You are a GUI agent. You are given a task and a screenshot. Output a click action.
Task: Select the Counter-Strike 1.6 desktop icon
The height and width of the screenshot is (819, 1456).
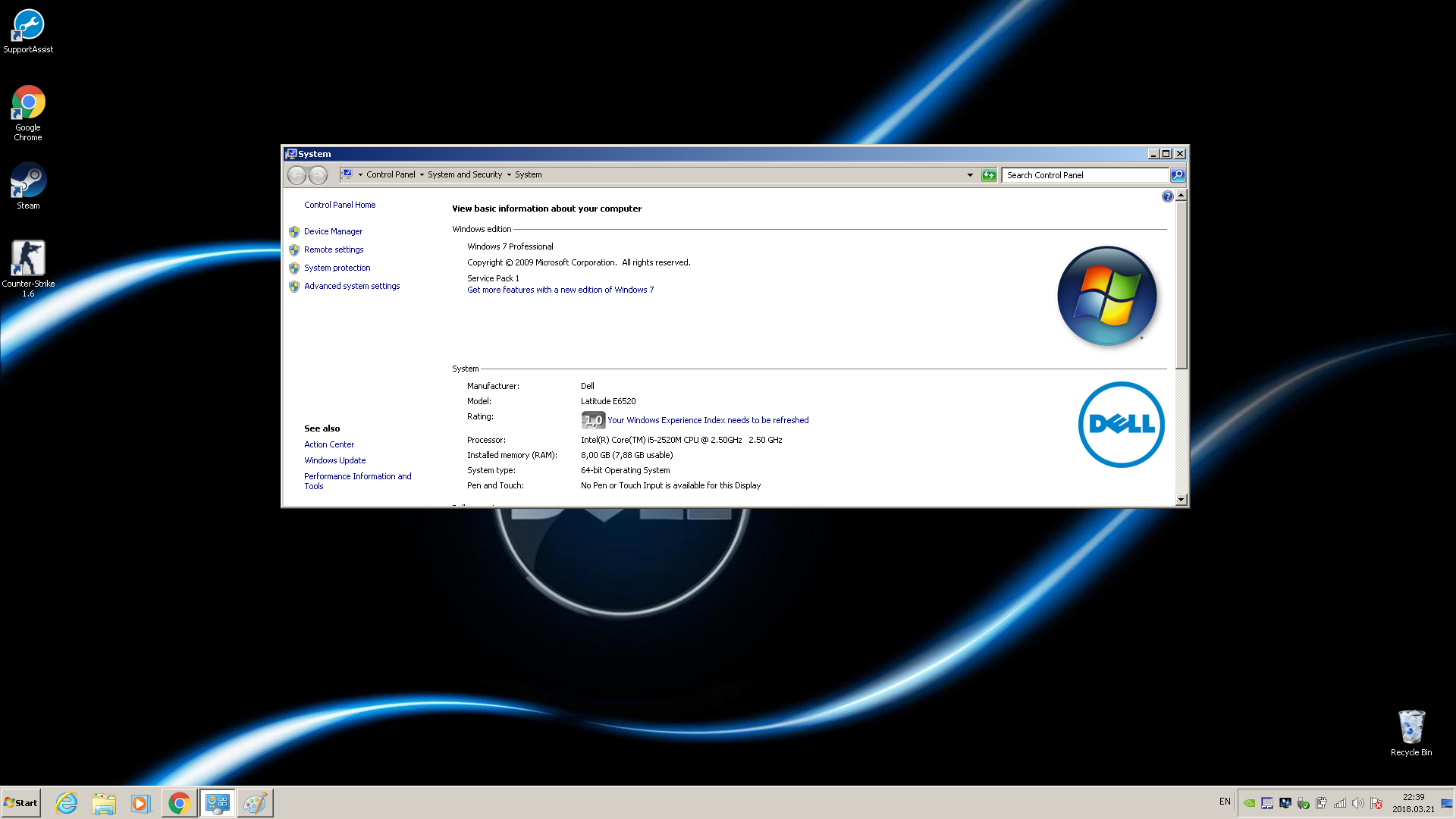(28, 268)
